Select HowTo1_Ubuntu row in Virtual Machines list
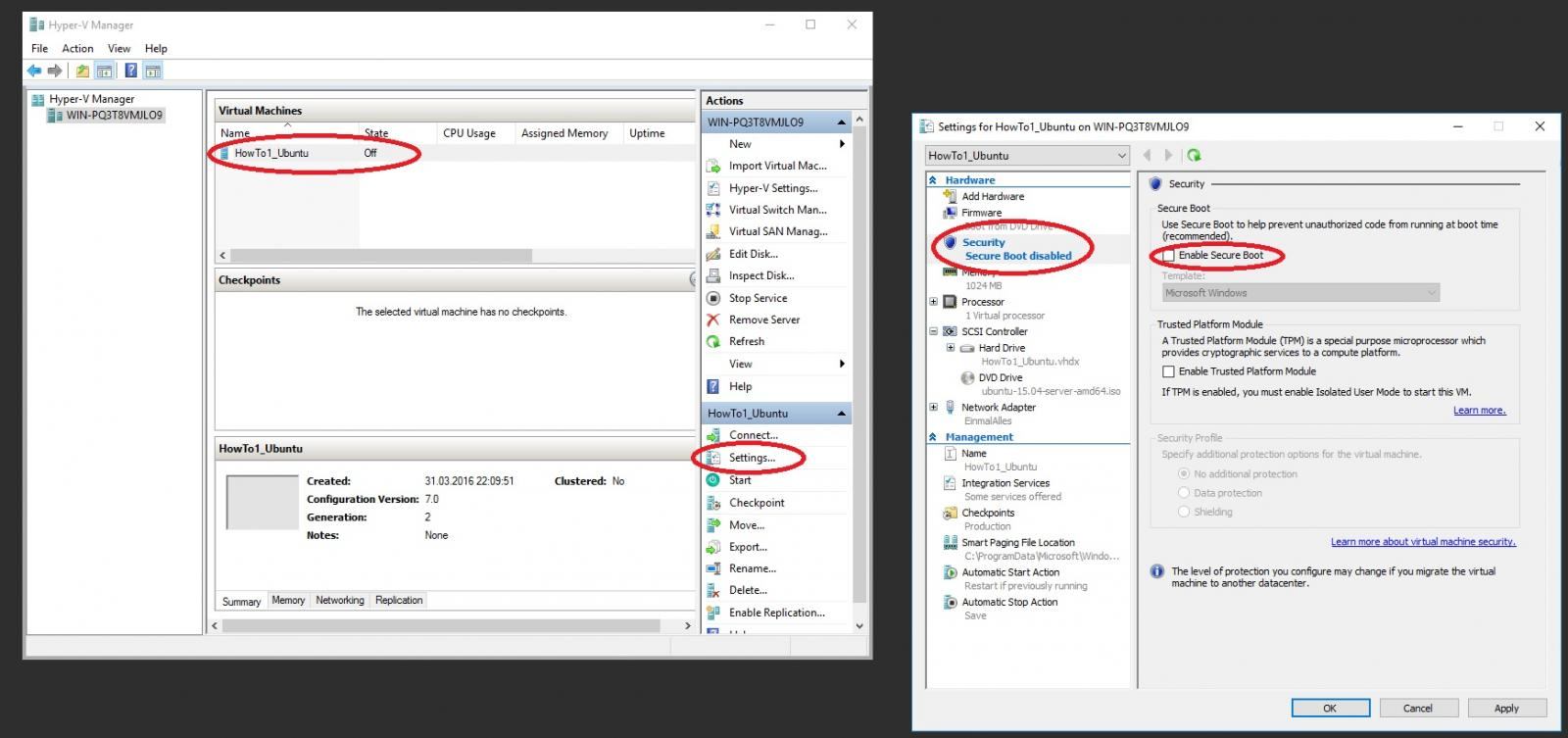 [455, 153]
